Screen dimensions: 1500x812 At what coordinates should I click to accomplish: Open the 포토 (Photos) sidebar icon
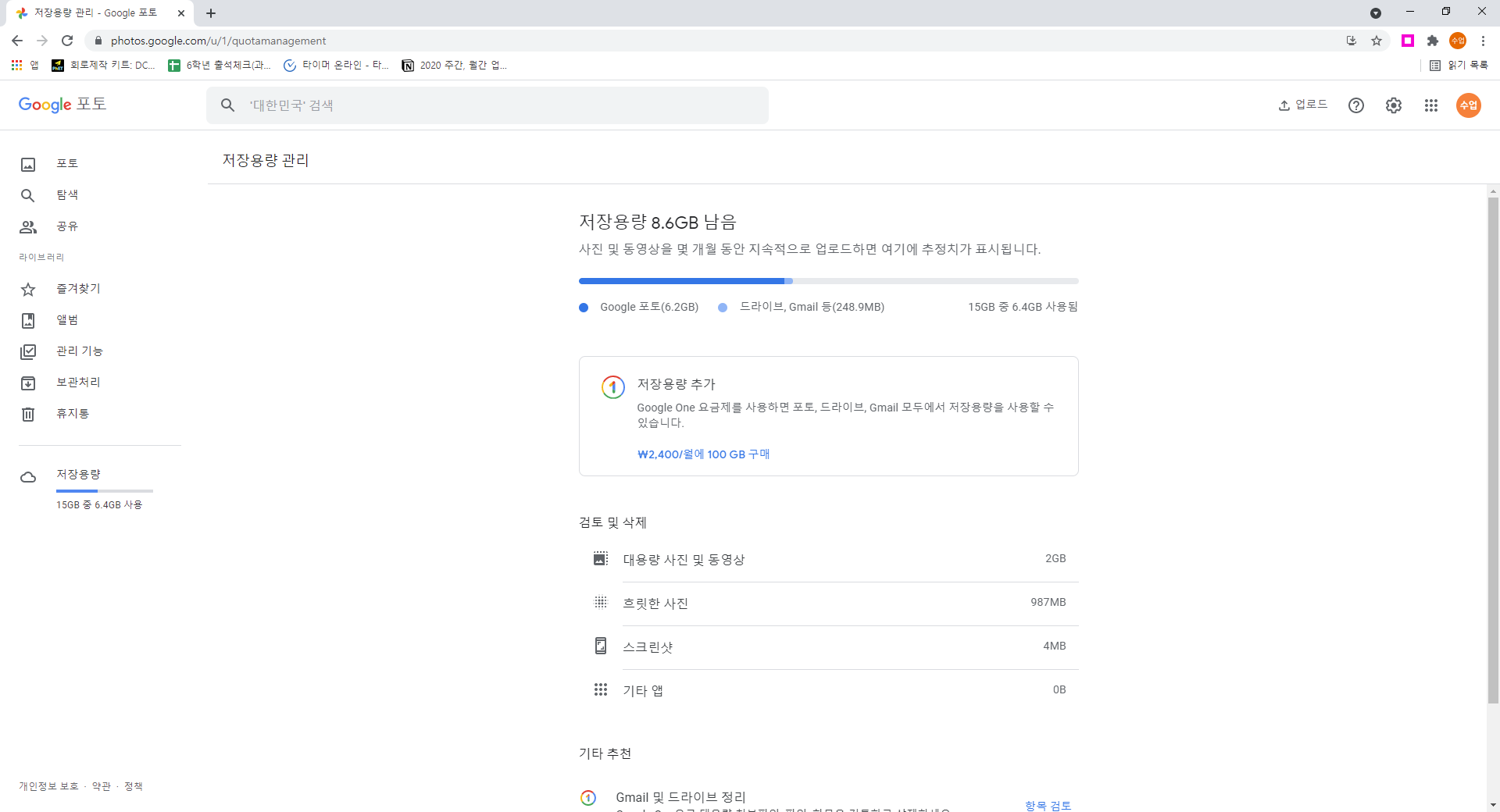pyautogui.click(x=28, y=164)
